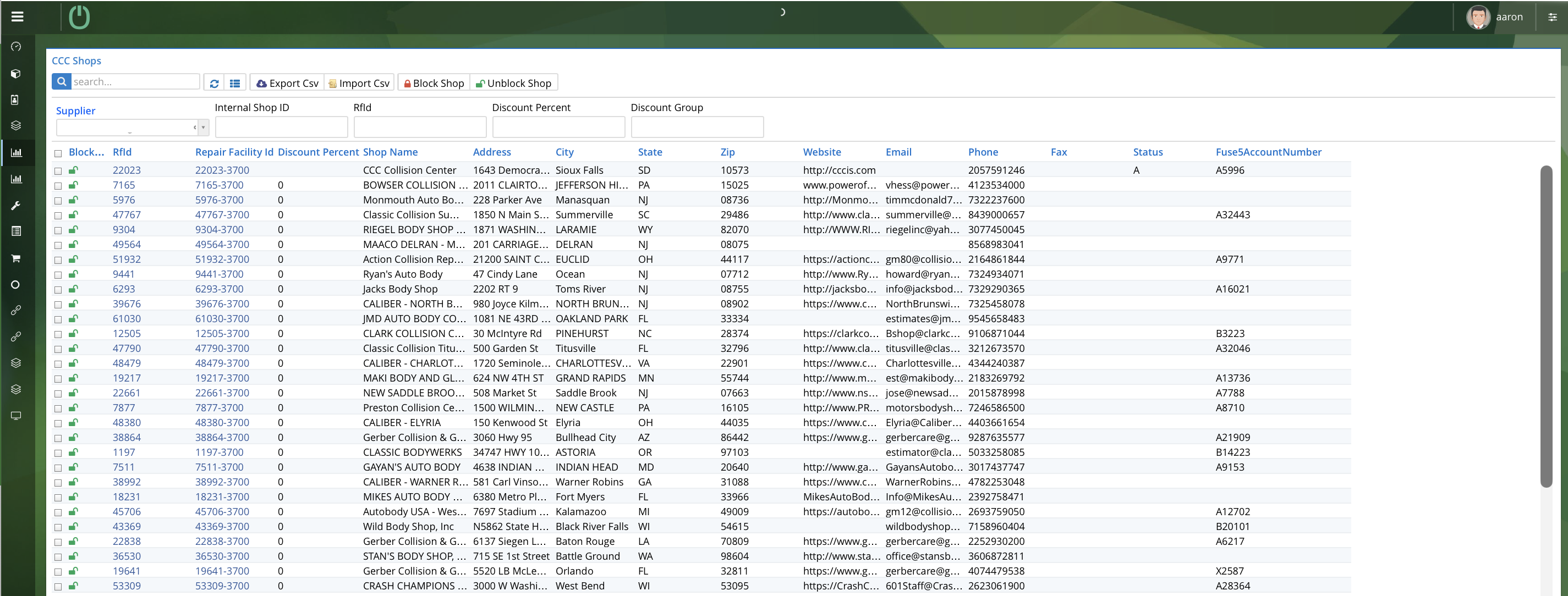This screenshot has width=1568, height=596.
Task: Click the top-right settings sliders icon
Action: [1553, 17]
